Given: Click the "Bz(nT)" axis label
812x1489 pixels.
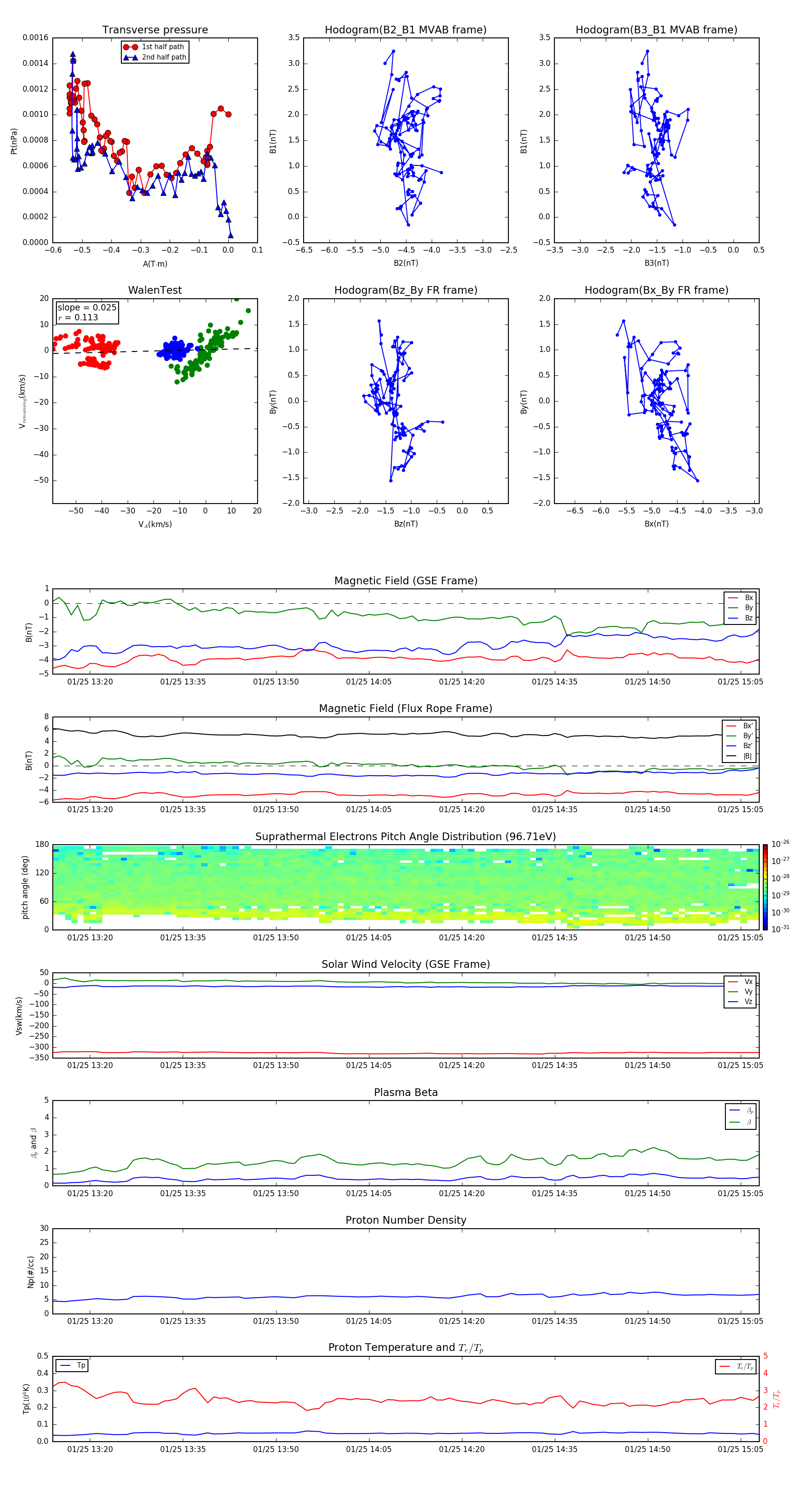Looking at the screenshot, I should [406, 524].
